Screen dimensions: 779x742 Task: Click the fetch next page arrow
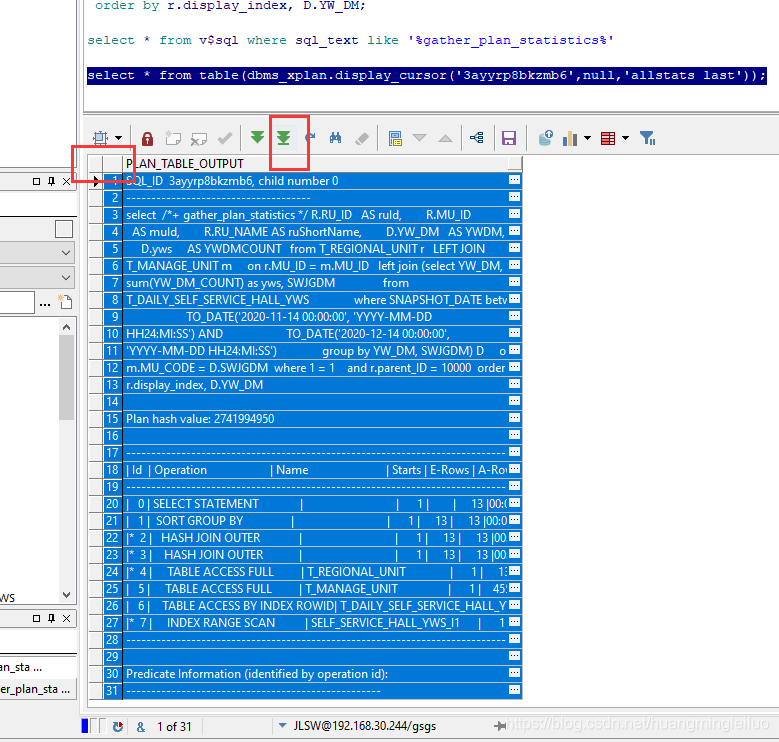(x=257, y=137)
